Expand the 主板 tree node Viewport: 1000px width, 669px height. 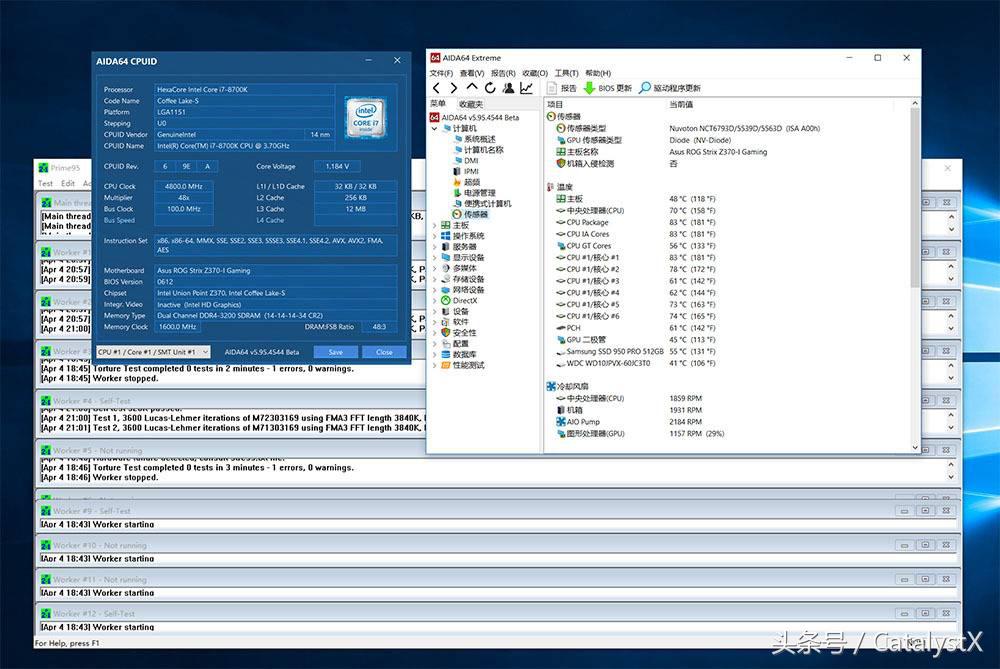pyautogui.click(x=435, y=225)
